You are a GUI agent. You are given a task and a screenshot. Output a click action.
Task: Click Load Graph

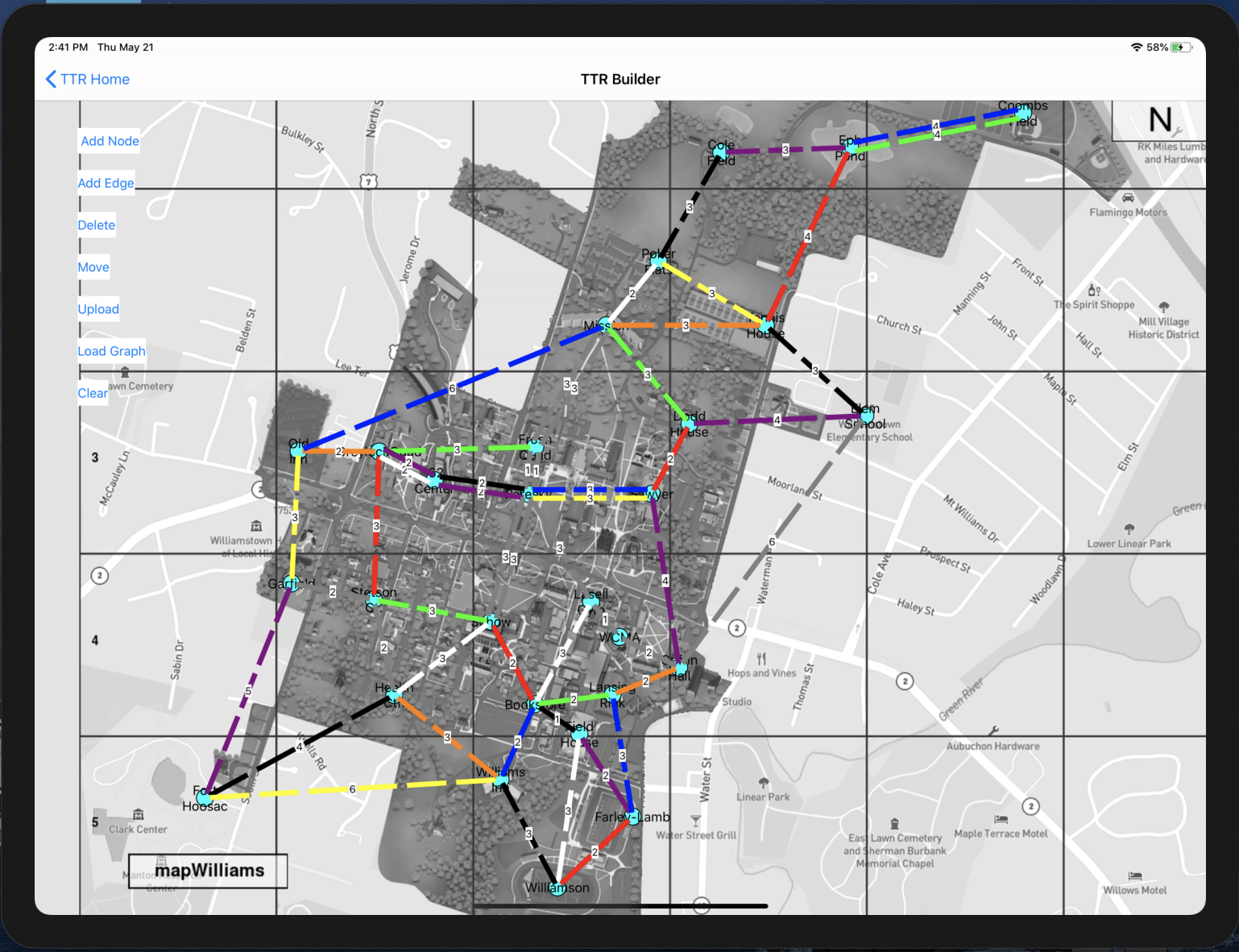coord(111,351)
